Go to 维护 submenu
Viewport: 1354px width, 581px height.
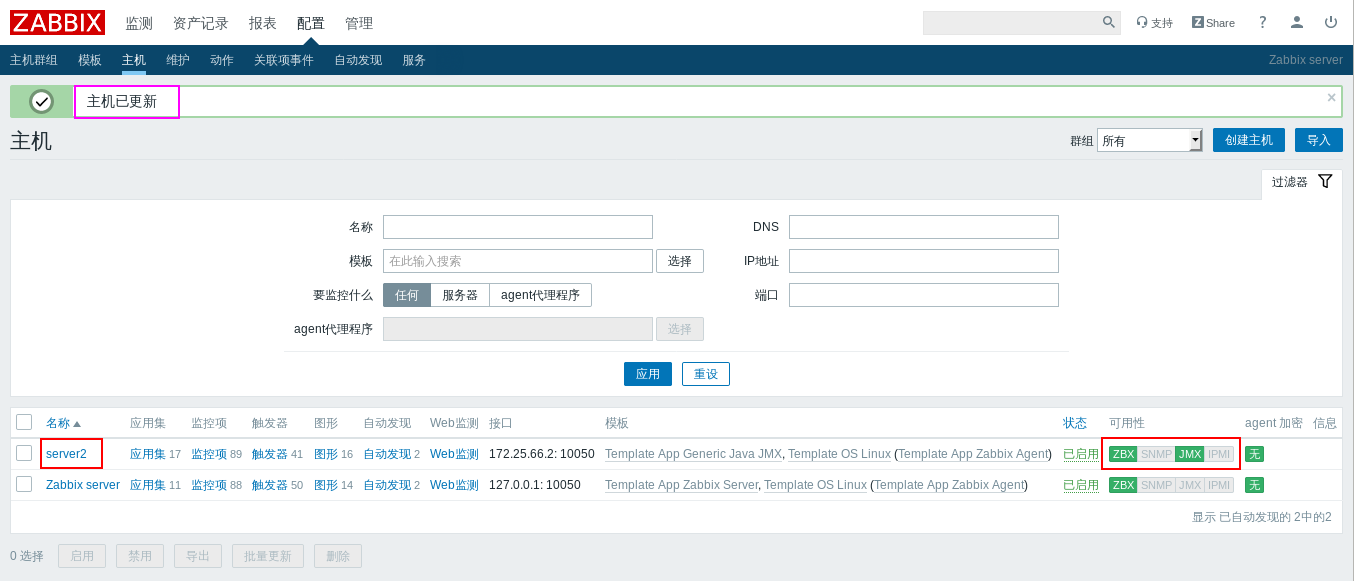click(178, 60)
